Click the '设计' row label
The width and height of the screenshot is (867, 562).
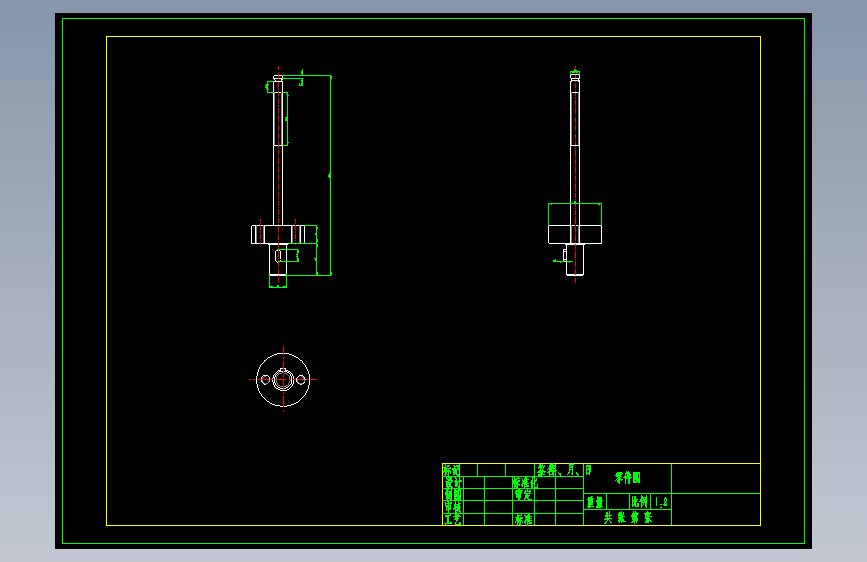point(452,482)
